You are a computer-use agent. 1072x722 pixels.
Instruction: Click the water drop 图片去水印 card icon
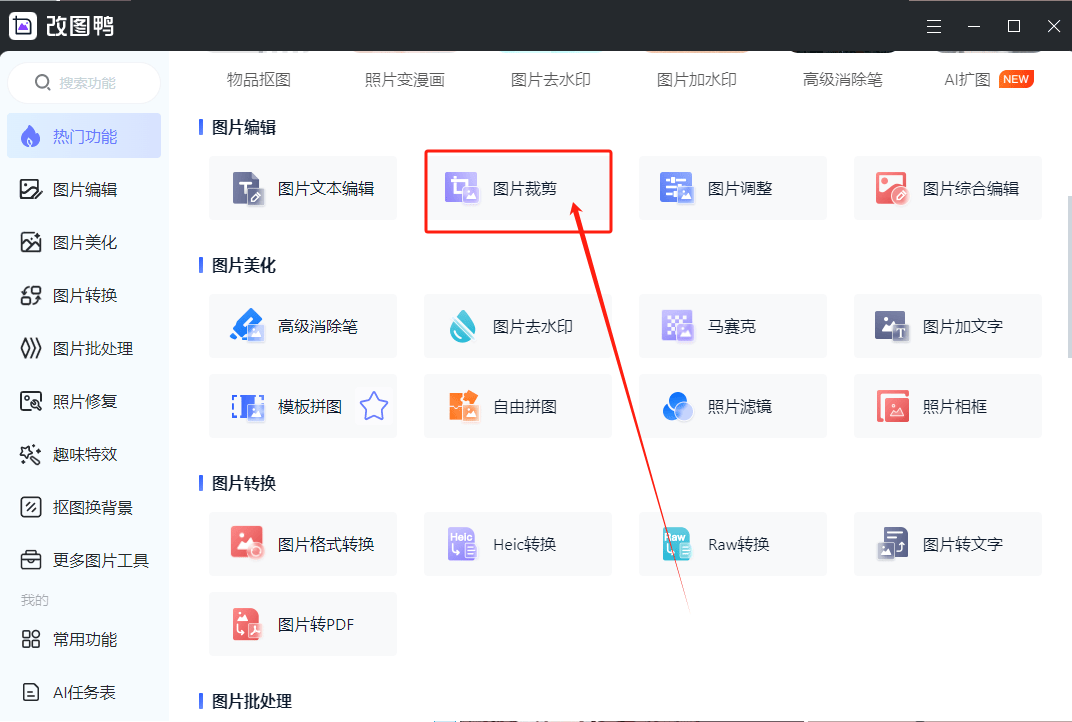(x=463, y=326)
